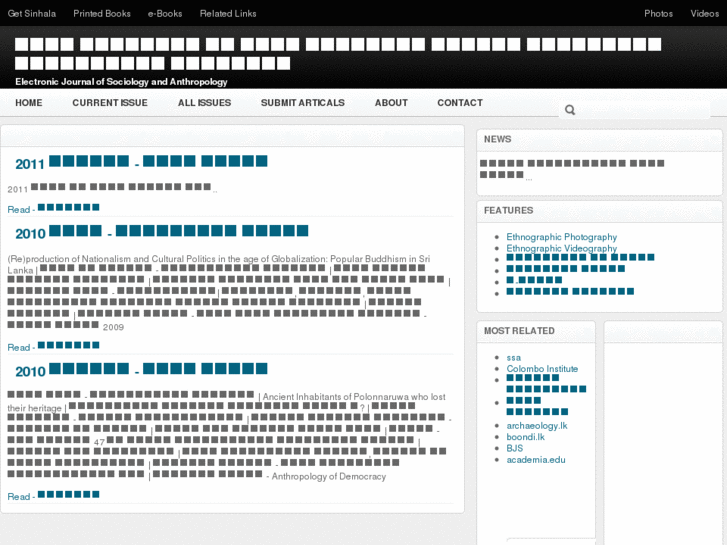Screen dimensions: 727x545
Task: Open the Ethnographic Photography feature
Action: 561,237
